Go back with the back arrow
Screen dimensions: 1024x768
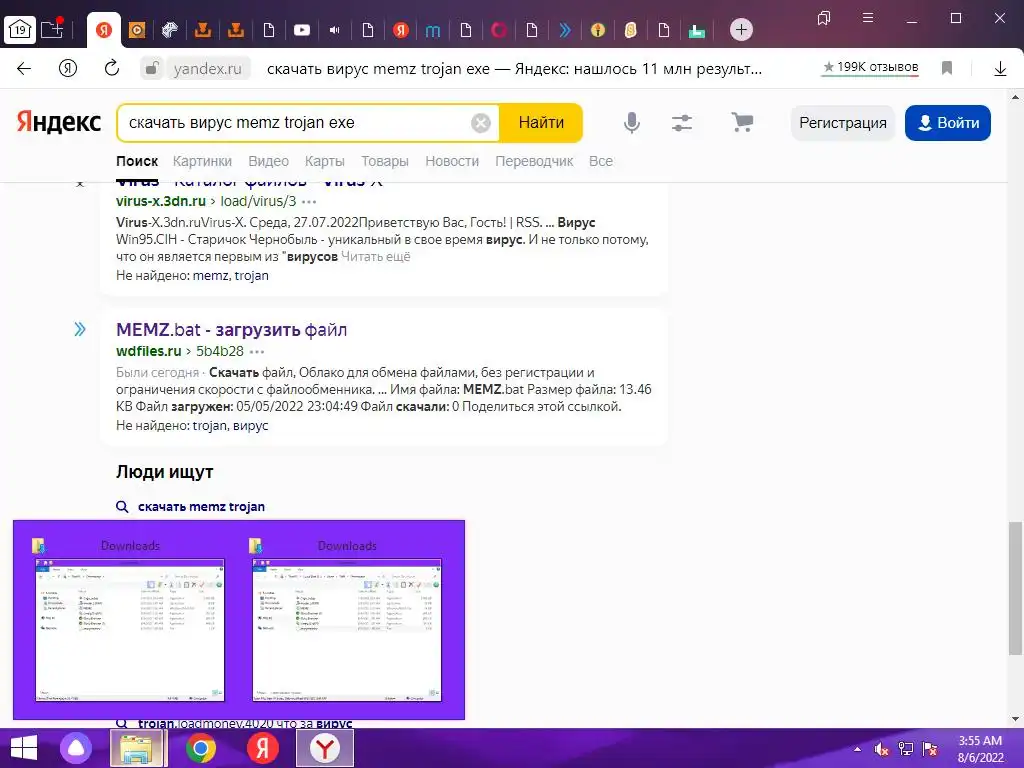pyautogui.click(x=24, y=69)
